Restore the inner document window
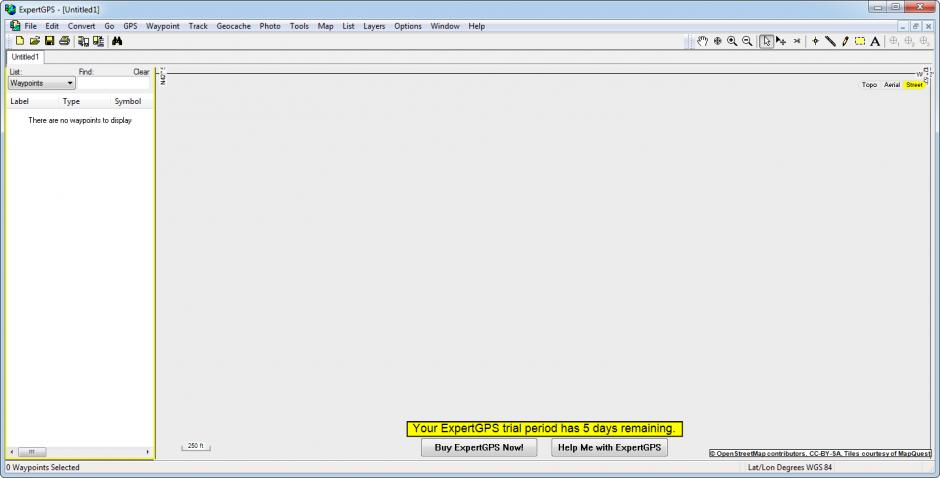Screen dimensions: 940x478 point(915,26)
